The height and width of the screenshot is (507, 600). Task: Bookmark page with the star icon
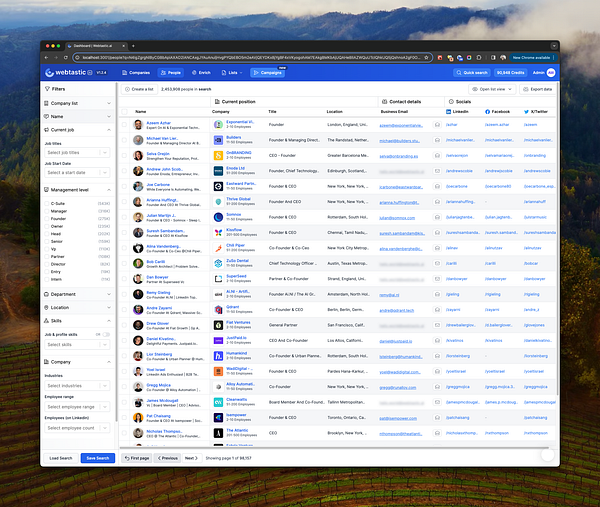click(426, 57)
